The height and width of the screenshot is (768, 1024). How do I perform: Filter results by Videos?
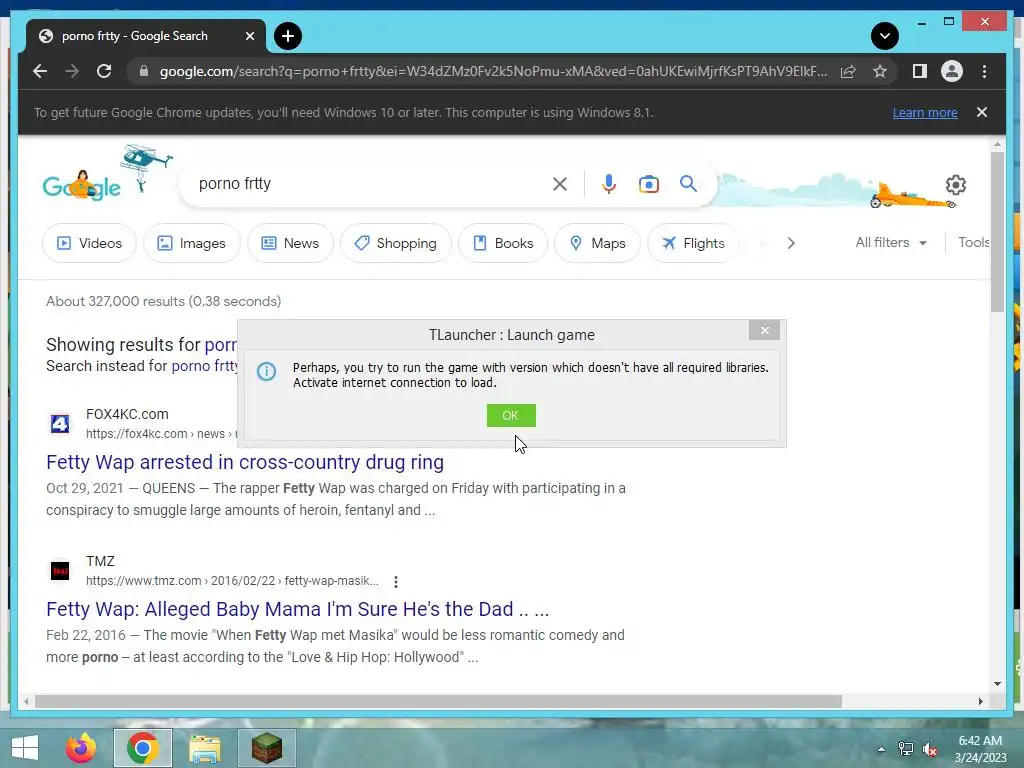click(x=89, y=243)
